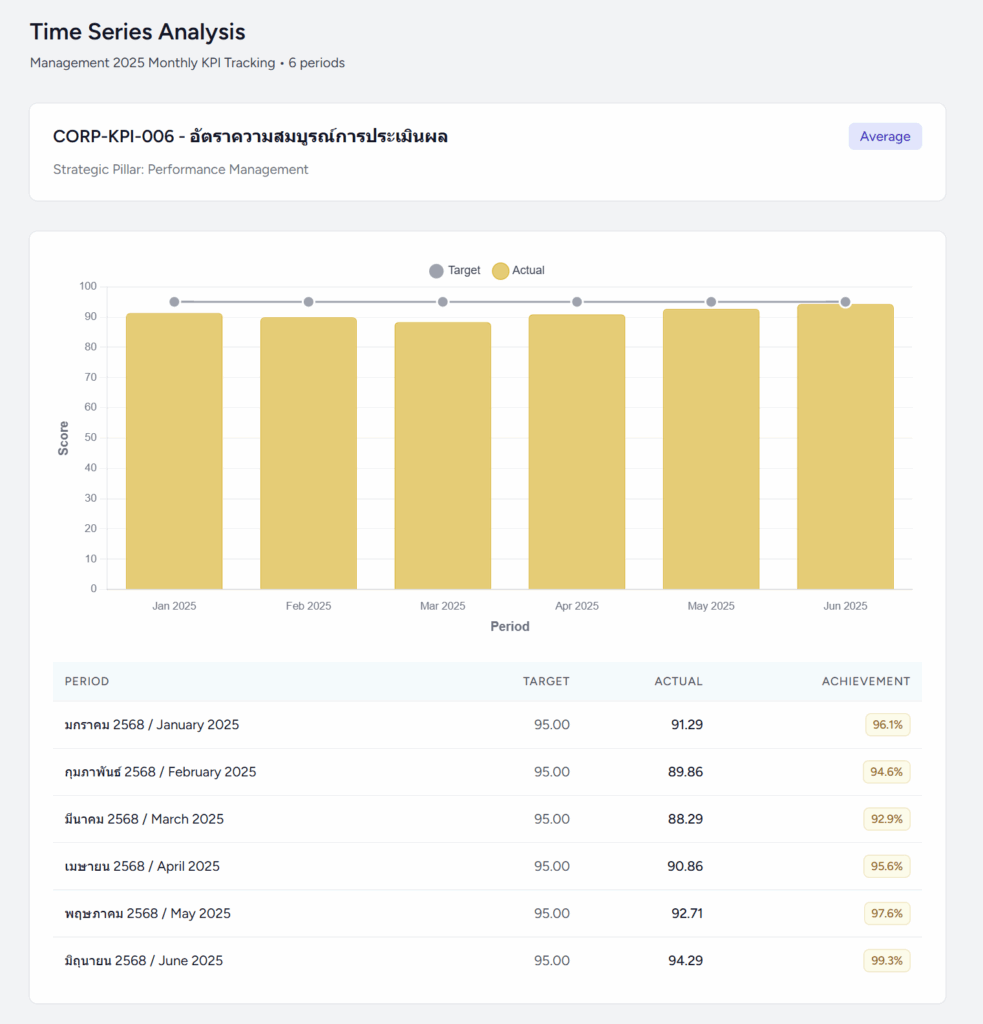This screenshot has height=1024, width=983.
Task: Click the CORP-KPI-006 title heading
Action: click(x=250, y=137)
